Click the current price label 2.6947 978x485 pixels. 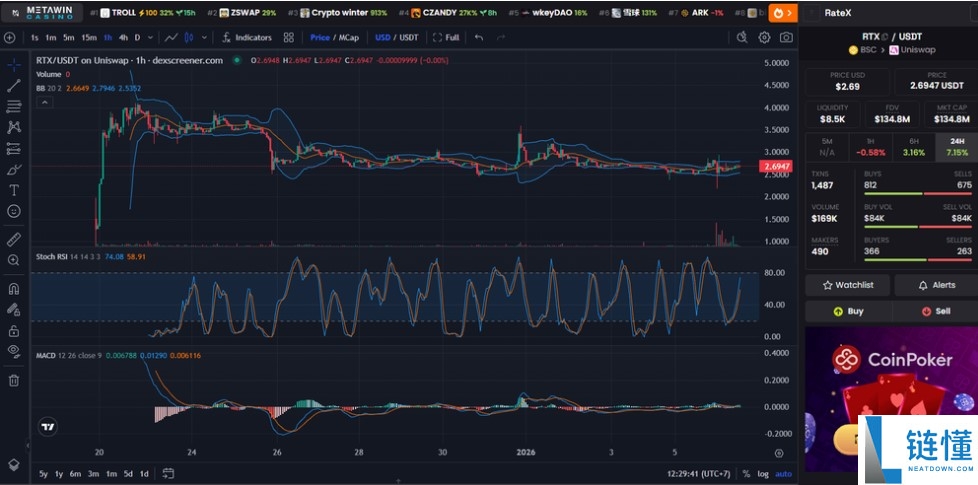pos(775,166)
